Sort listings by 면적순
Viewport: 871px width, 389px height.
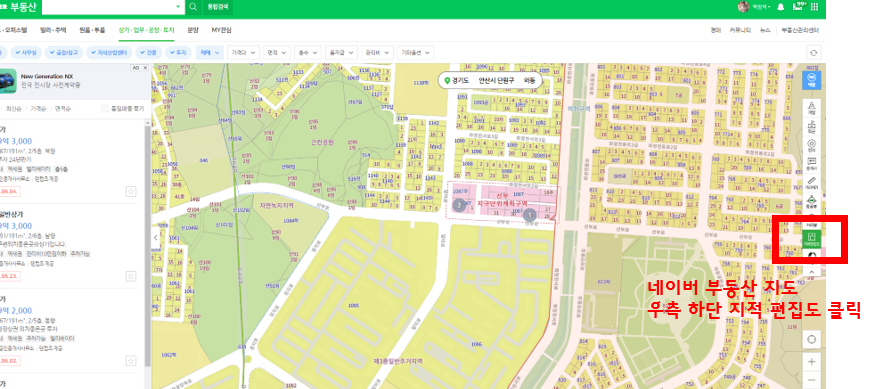pyautogui.click(x=63, y=108)
